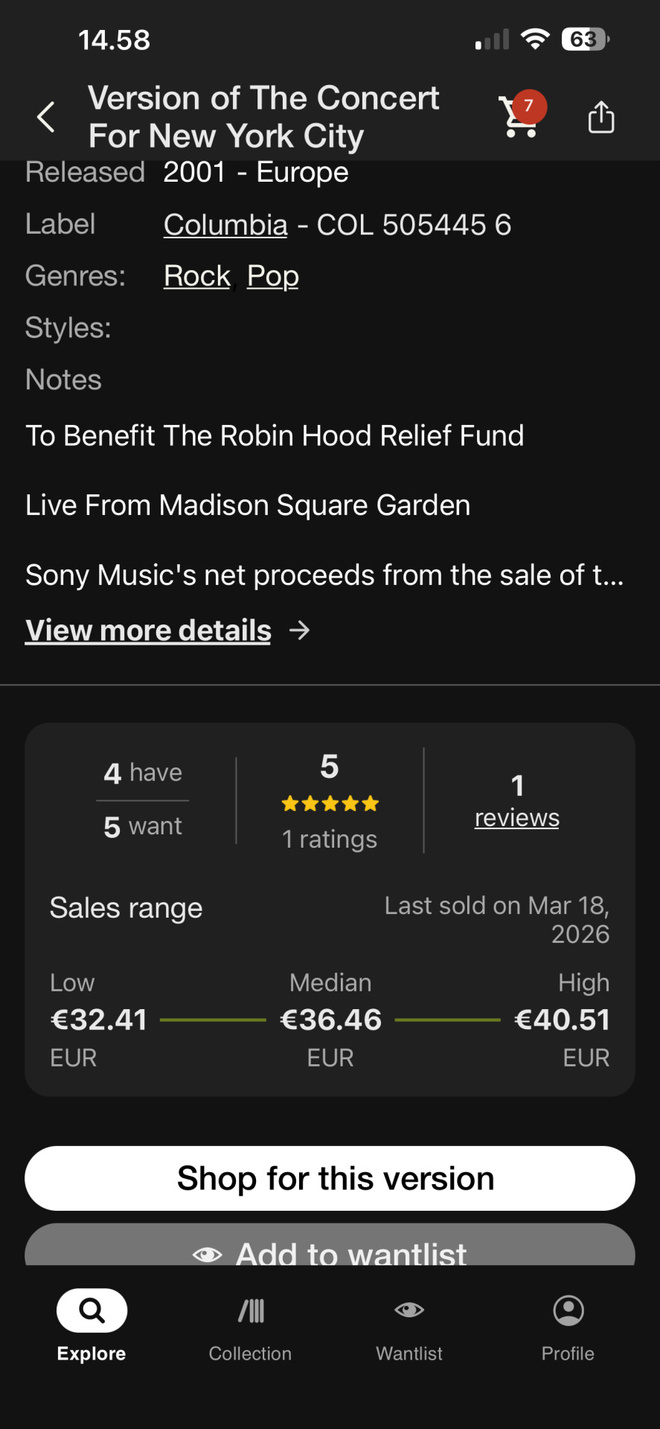Select the Rock genre link
This screenshot has width=660, height=1429.
197,276
